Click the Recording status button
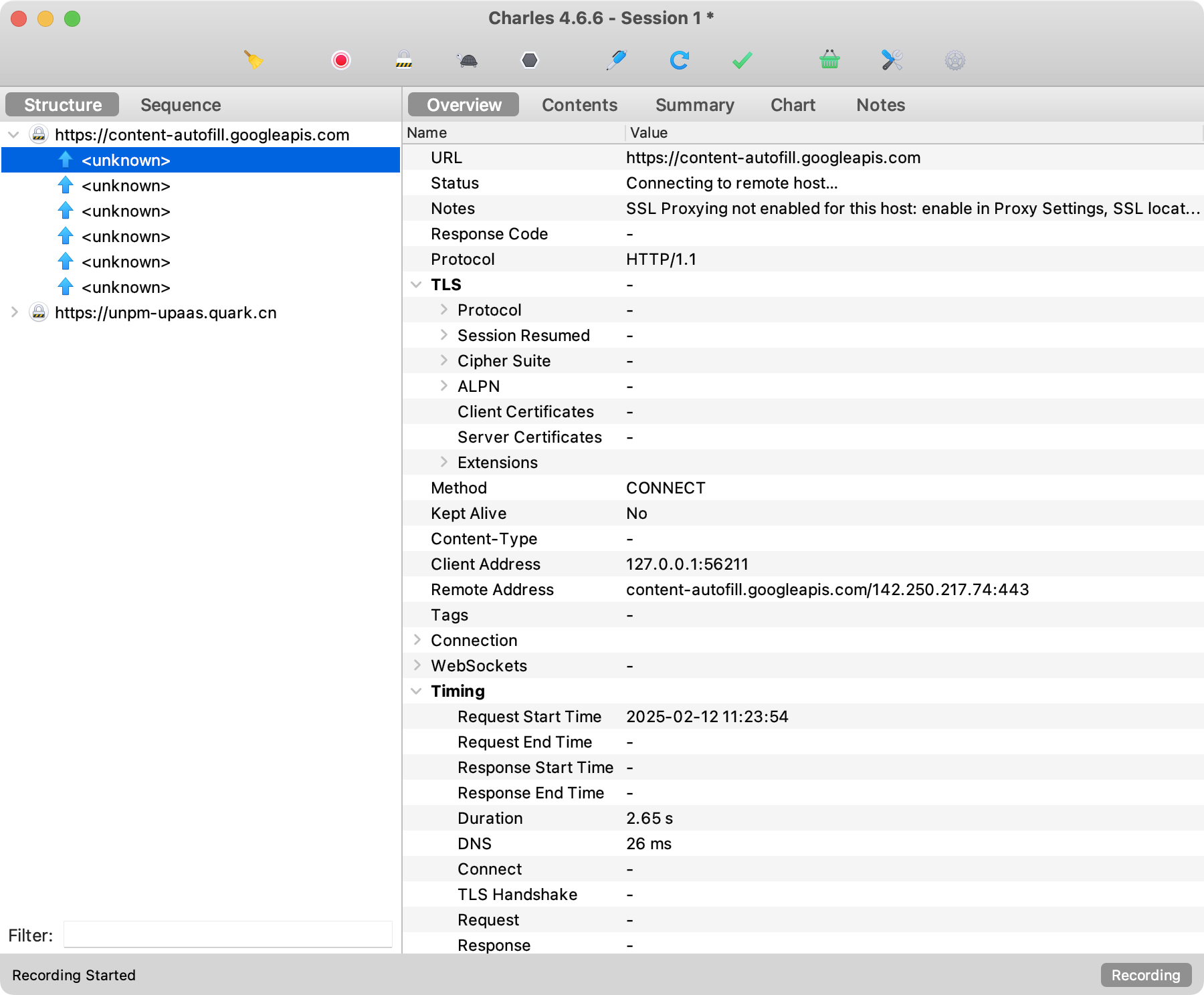The width and height of the screenshot is (1204, 995). [x=1146, y=975]
